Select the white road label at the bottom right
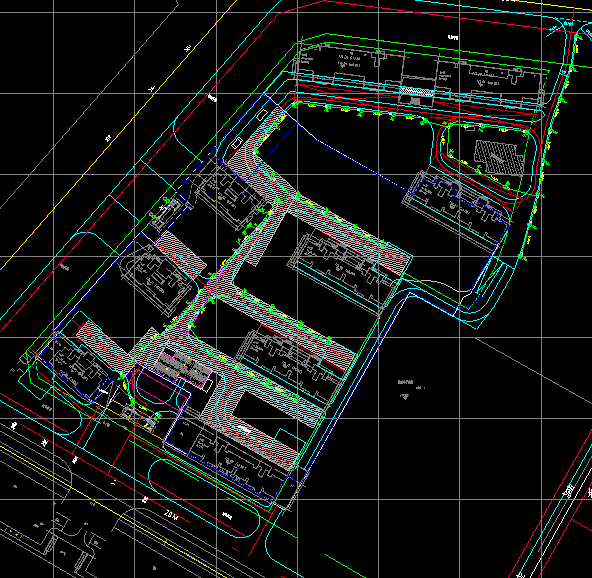The height and width of the screenshot is (578, 592). tap(570, 491)
